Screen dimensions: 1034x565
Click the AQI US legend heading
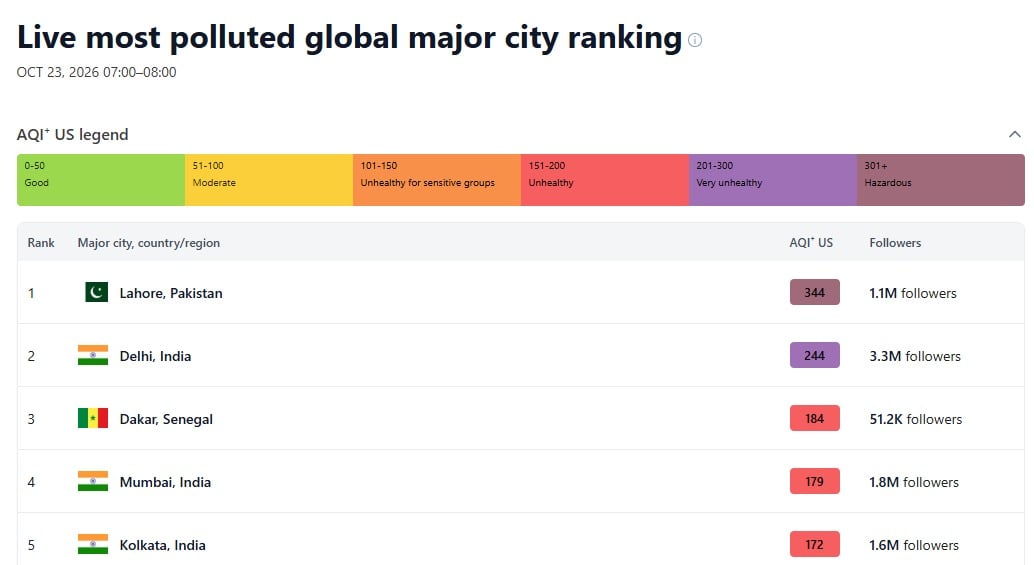(73, 134)
